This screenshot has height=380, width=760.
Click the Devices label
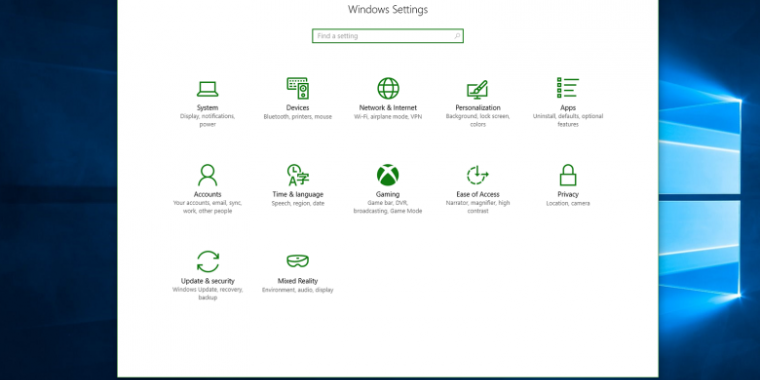pyautogui.click(x=298, y=108)
